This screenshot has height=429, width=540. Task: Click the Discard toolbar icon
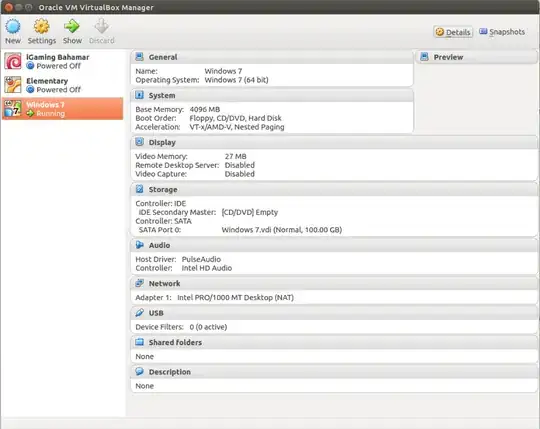pyautogui.click(x=102, y=26)
